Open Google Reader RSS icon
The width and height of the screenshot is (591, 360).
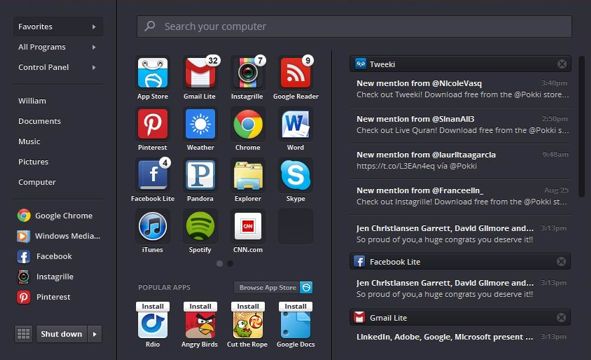296,73
